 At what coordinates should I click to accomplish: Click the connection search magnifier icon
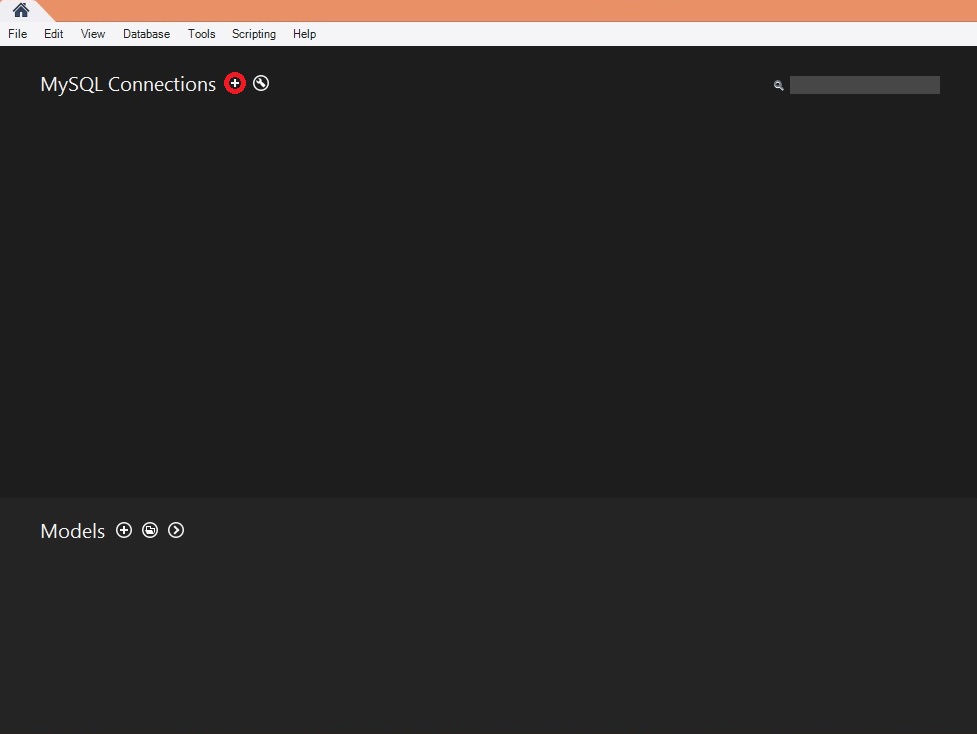click(x=778, y=85)
